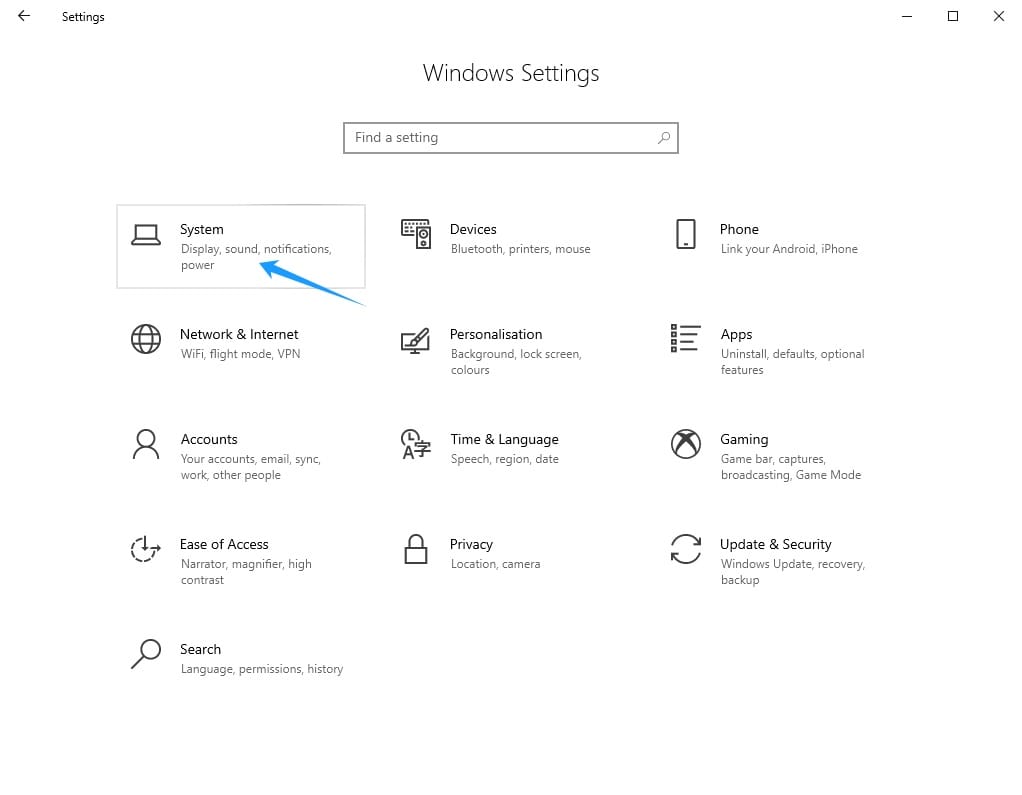Screen dimensions: 1022x795
Task: Click the Find a setting search box
Action: tap(500, 138)
